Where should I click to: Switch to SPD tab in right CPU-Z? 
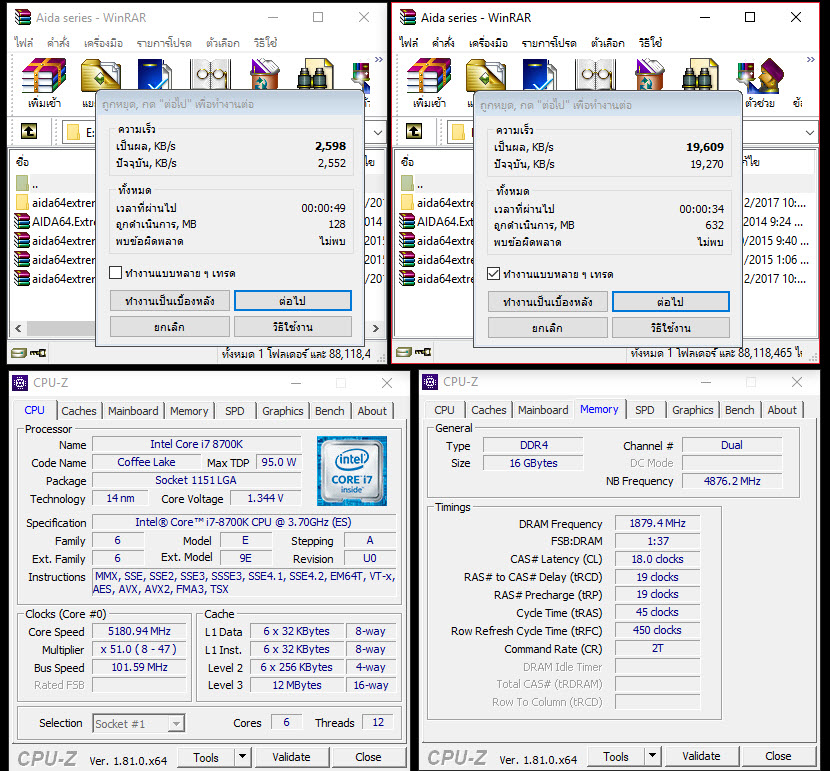(x=644, y=410)
